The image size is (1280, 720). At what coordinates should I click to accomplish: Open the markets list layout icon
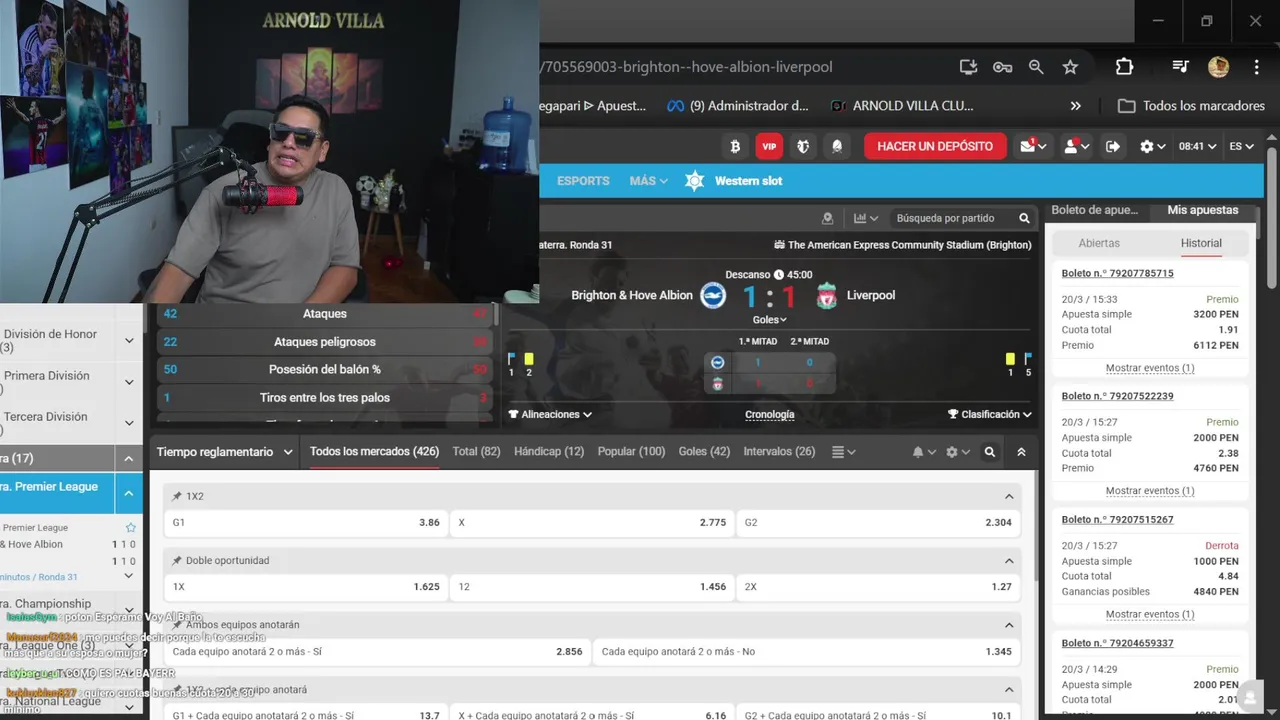click(843, 452)
